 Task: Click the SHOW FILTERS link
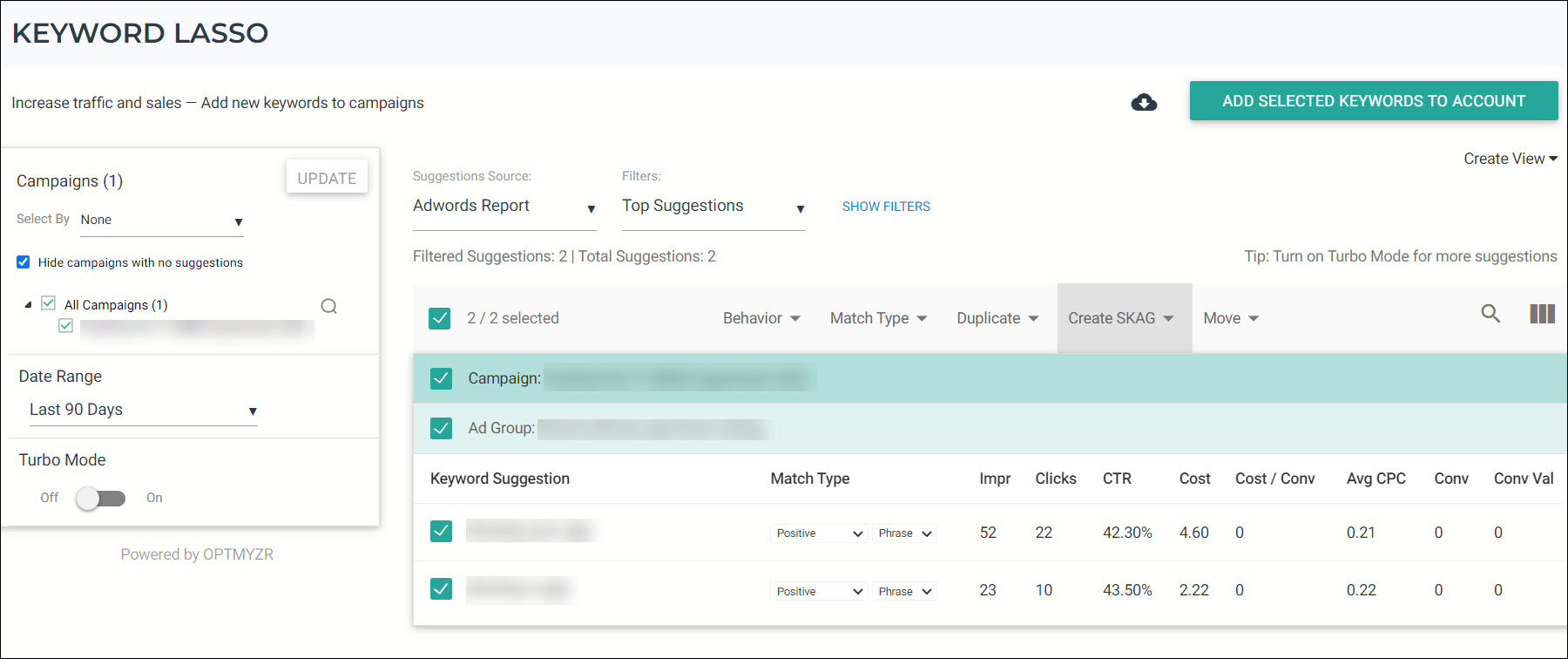click(x=886, y=207)
